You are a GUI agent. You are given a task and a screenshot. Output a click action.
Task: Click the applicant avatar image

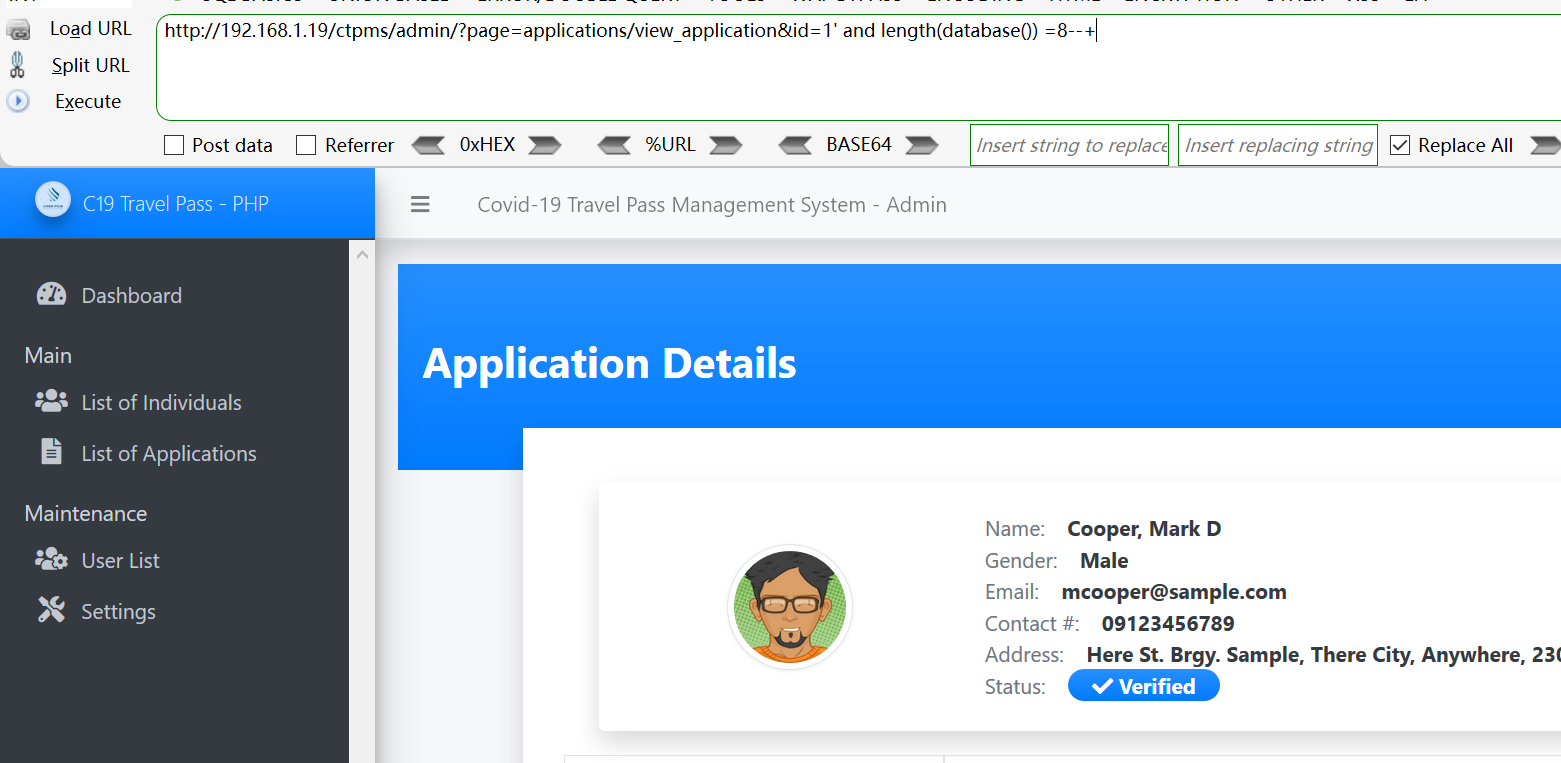[x=790, y=607]
